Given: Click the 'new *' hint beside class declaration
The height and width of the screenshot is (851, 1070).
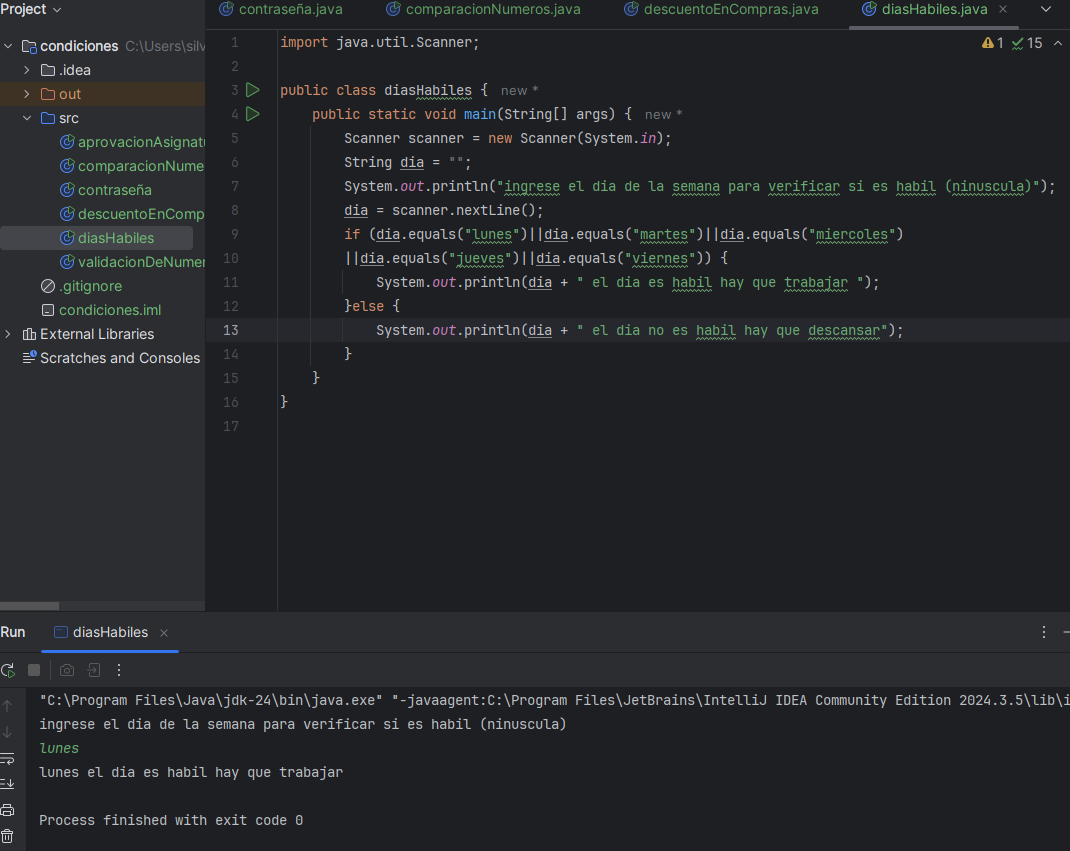Looking at the screenshot, I should pyautogui.click(x=519, y=91).
